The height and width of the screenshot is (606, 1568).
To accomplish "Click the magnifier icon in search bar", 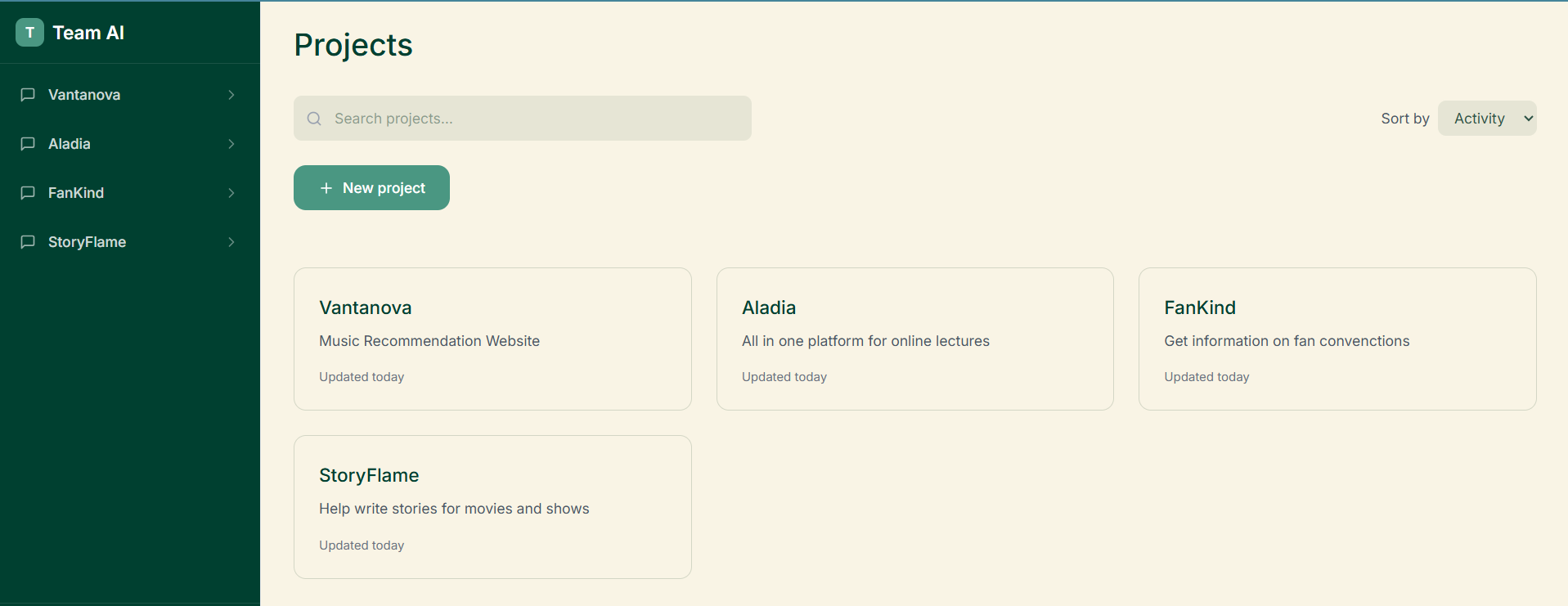I will click(x=314, y=119).
